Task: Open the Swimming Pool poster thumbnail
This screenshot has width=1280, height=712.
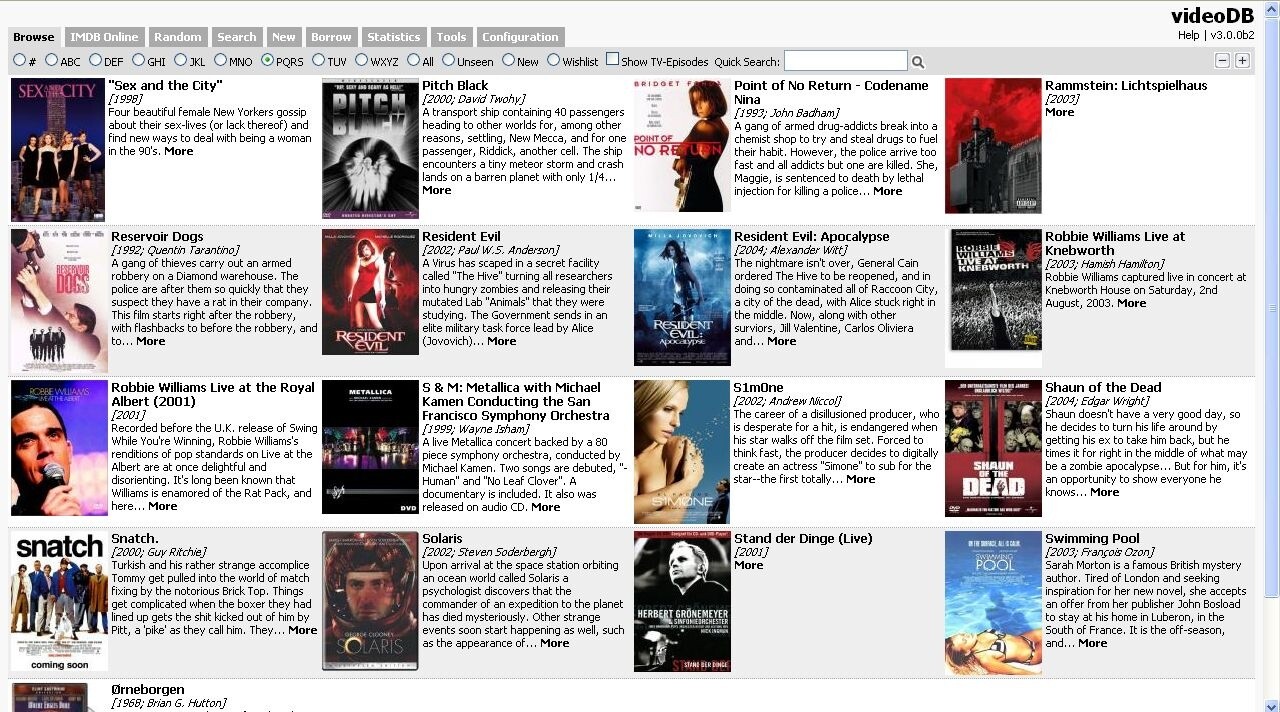Action: pos(993,603)
